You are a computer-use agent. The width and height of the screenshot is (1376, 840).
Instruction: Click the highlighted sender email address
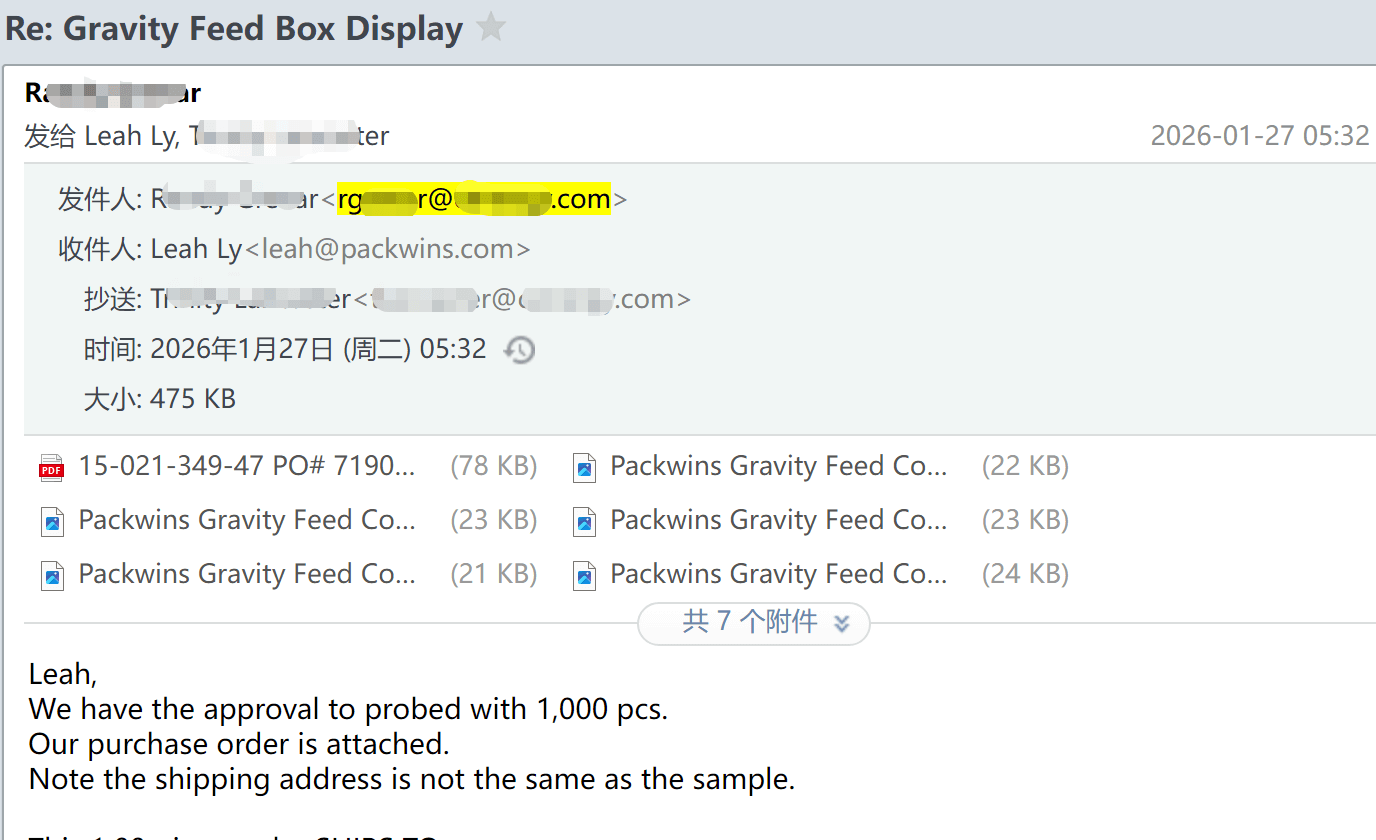pos(474,199)
